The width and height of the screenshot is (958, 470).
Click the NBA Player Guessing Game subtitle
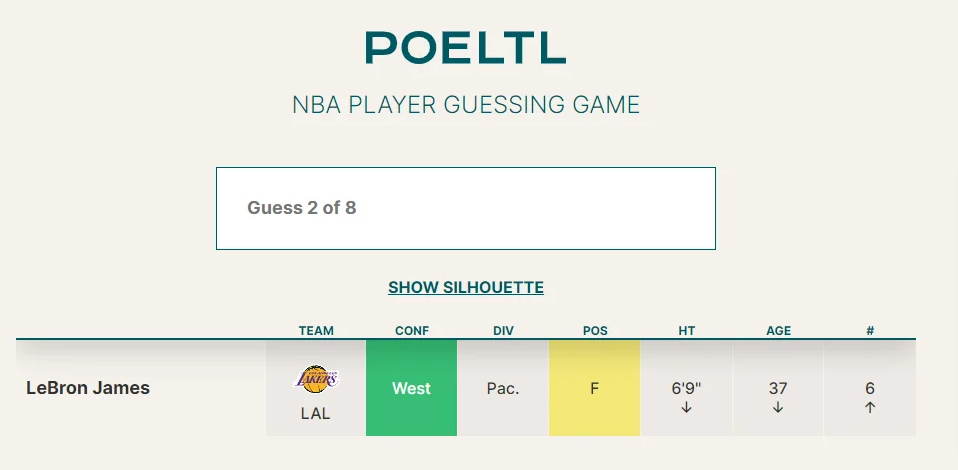[x=466, y=104]
